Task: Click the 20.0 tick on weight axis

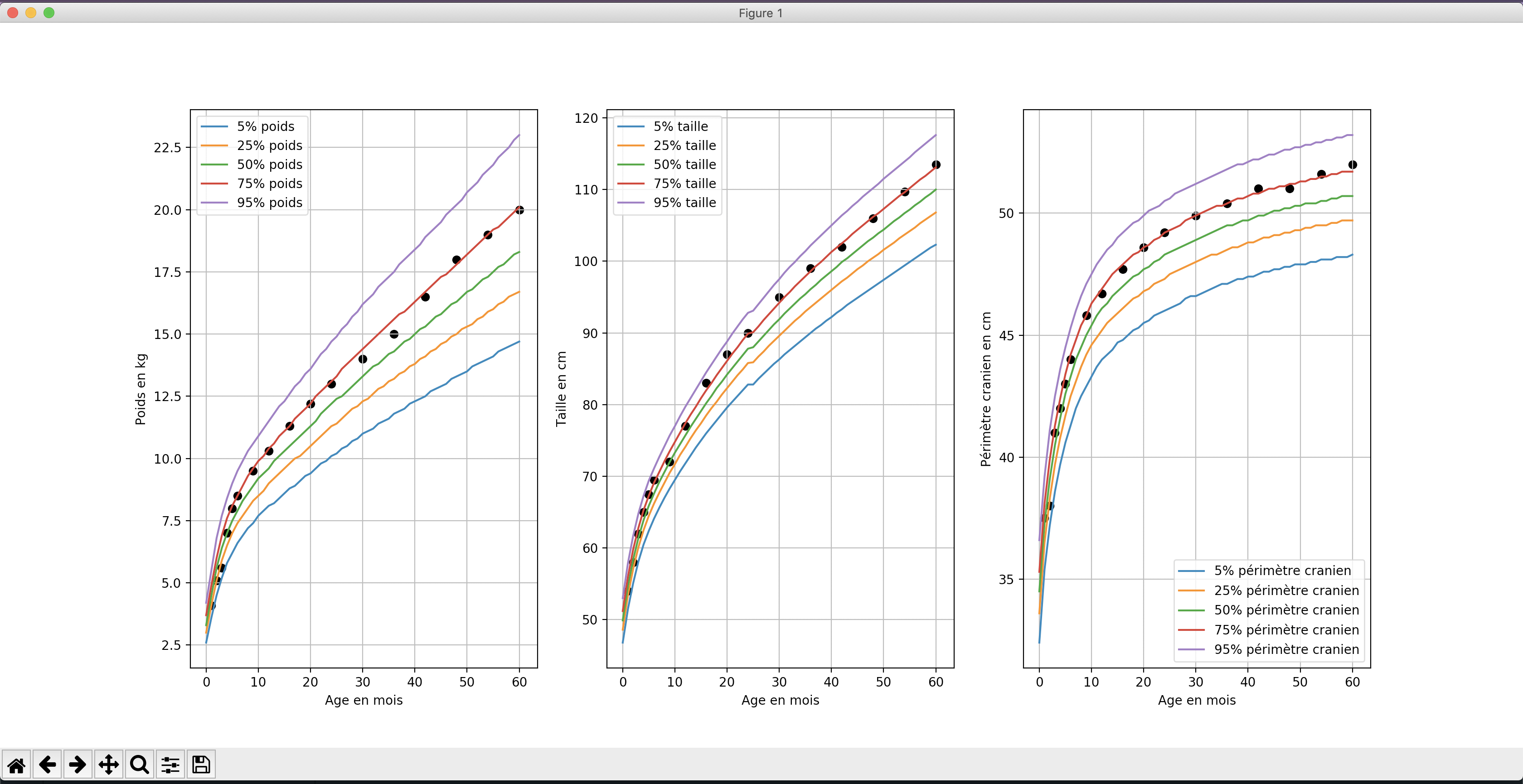Action: click(167, 210)
